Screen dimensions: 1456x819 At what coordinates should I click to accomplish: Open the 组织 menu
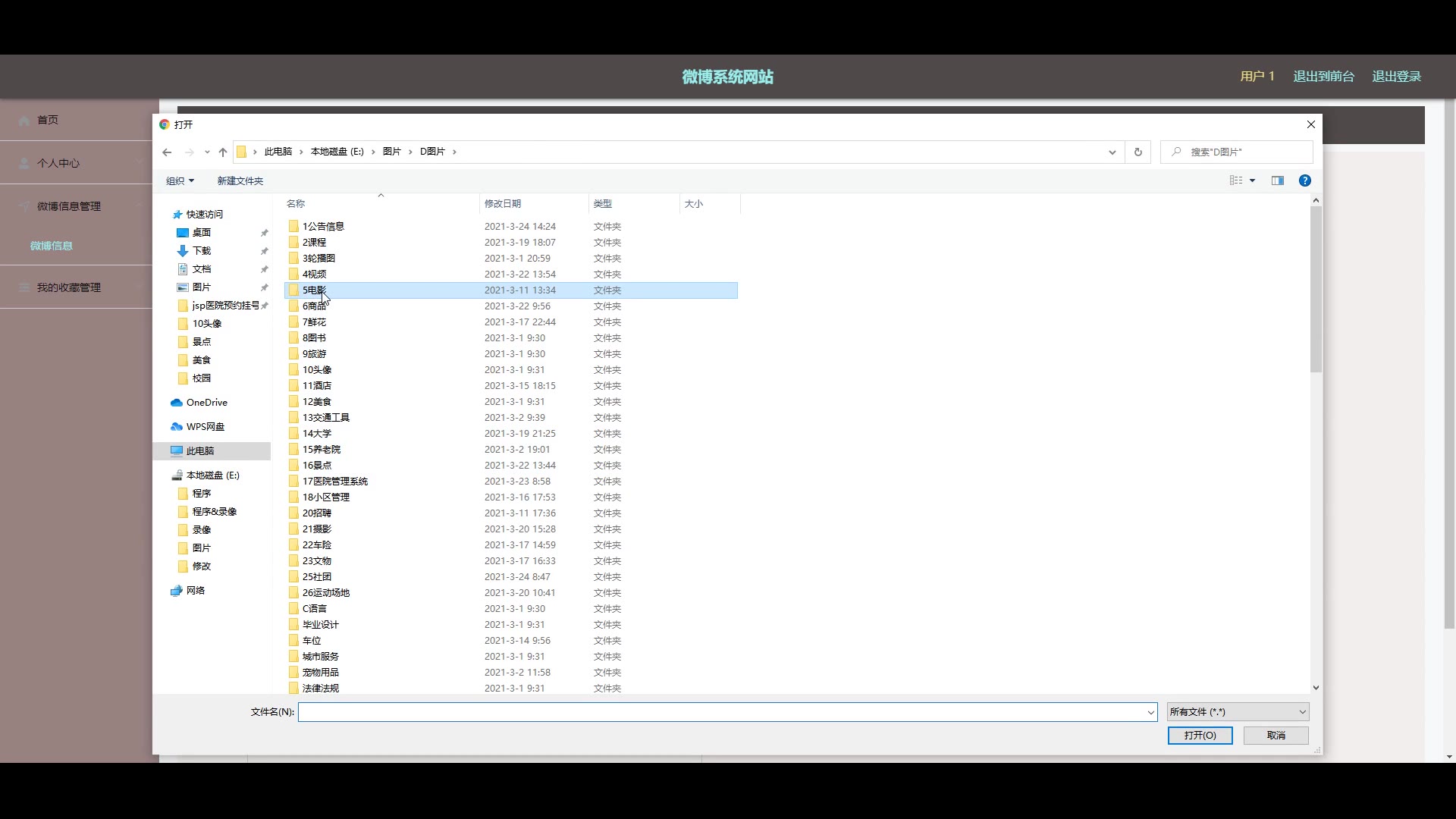pos(180,180)
